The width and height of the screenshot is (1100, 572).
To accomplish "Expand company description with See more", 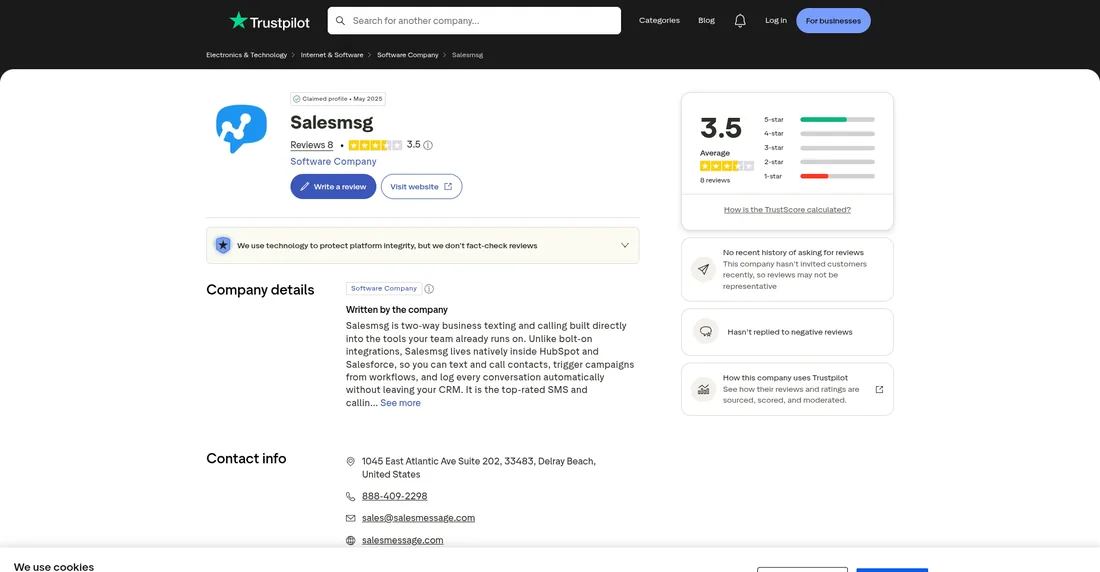I will pos(400,403).
